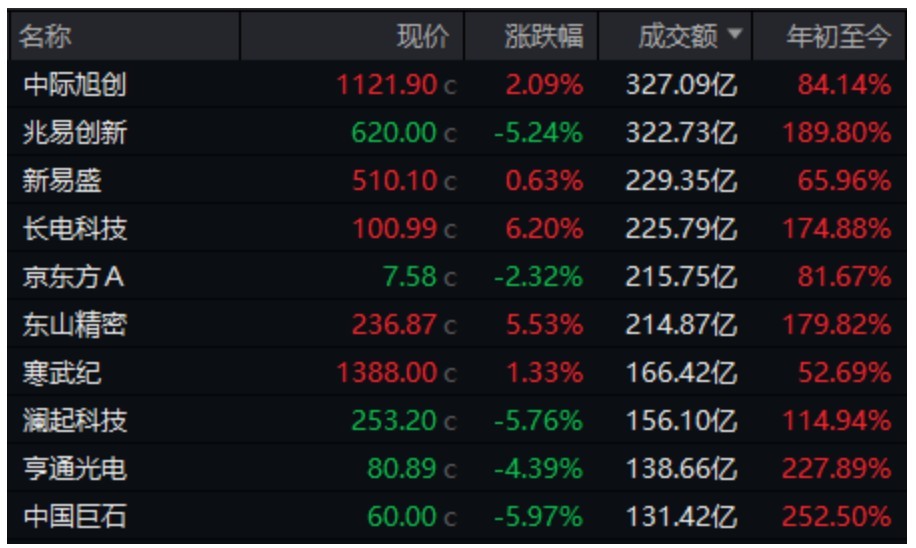Viewport: 916px width, 548px height.
Task: Select stock 澜起科技
Action: [75, 421]
